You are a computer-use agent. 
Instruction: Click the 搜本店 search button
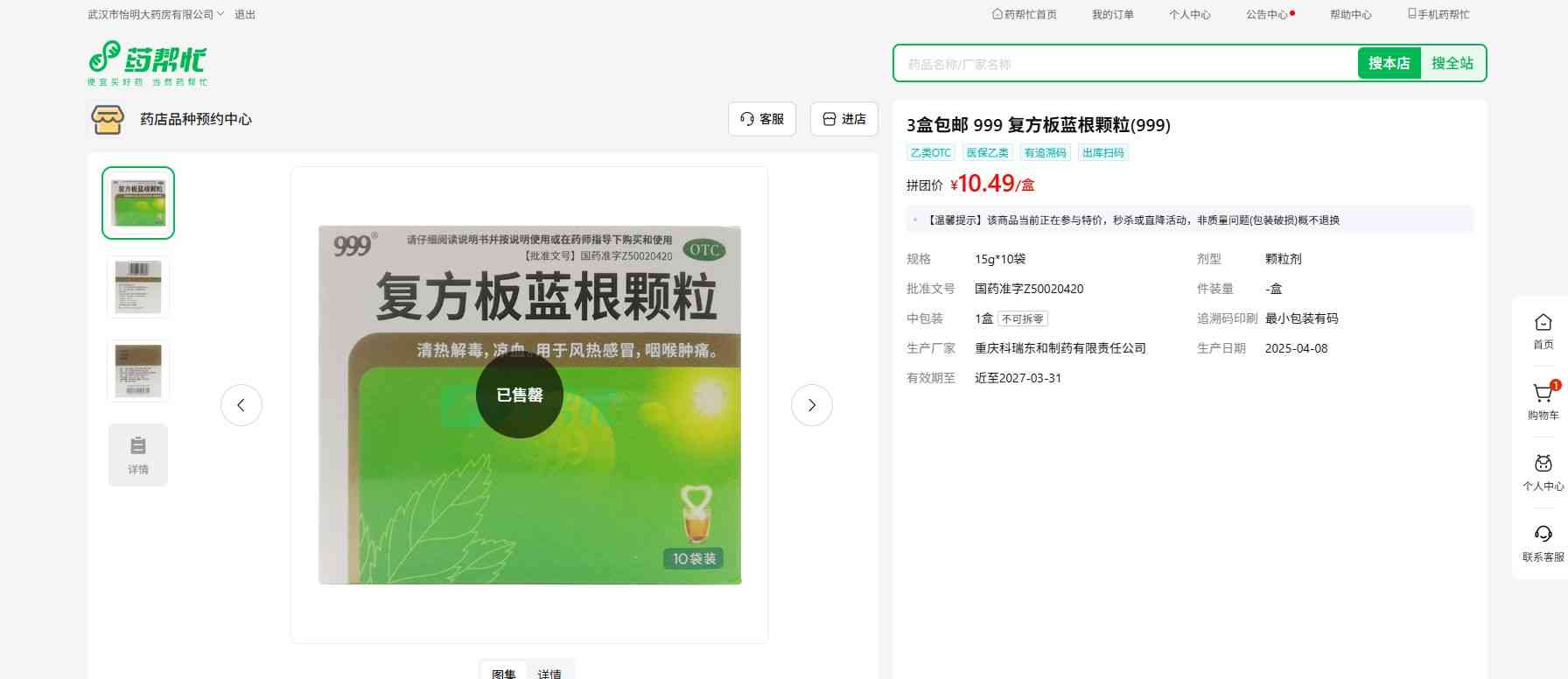1389,63
